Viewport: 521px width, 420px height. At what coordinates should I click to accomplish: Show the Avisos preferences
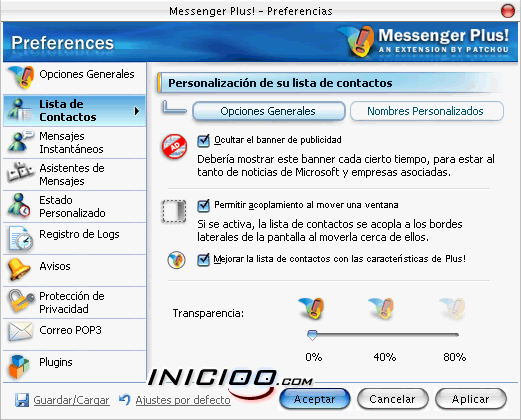click(x=75, y=271)
